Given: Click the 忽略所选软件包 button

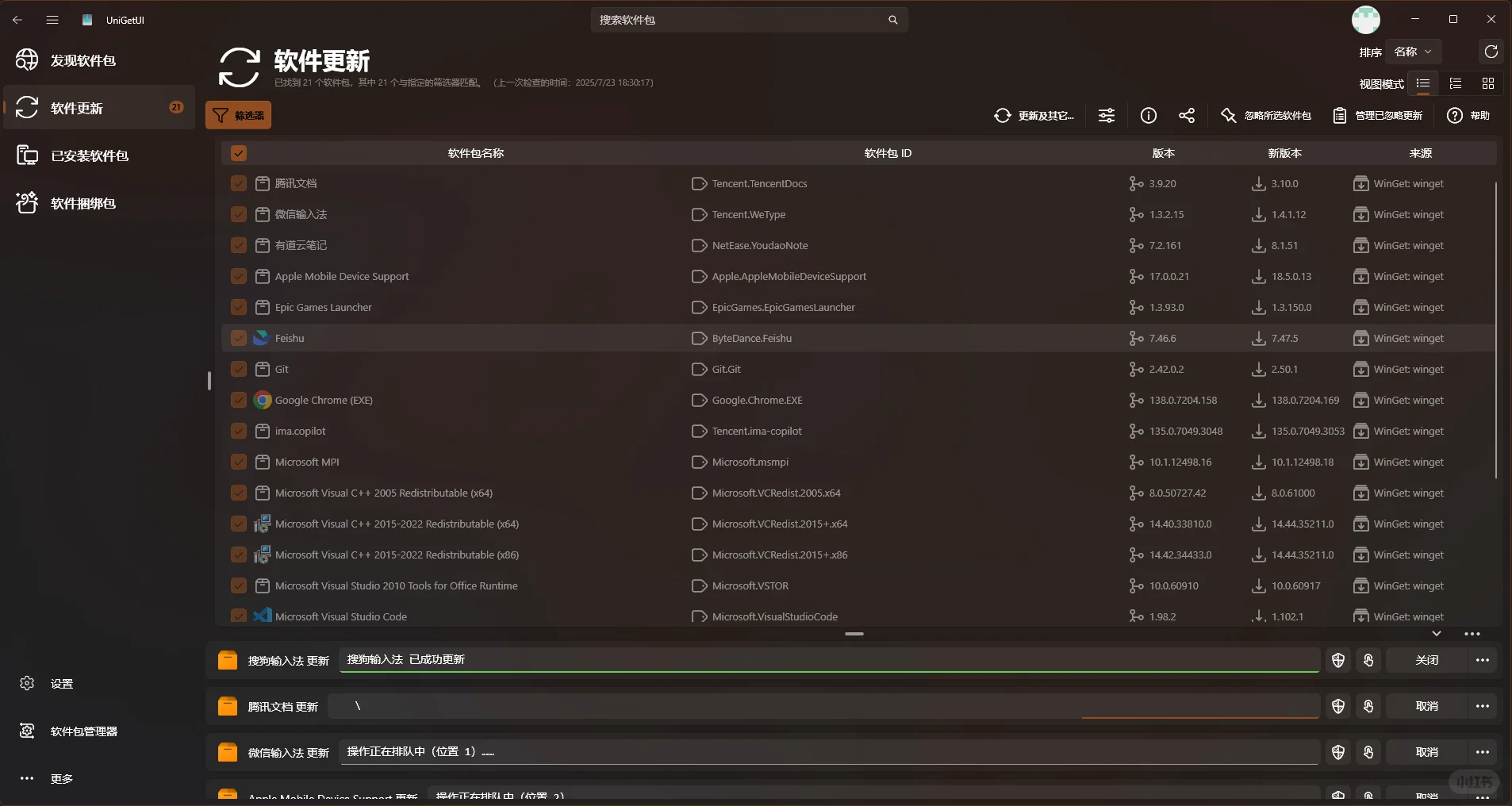Looking at the screenshot, I should (1266, 116).
